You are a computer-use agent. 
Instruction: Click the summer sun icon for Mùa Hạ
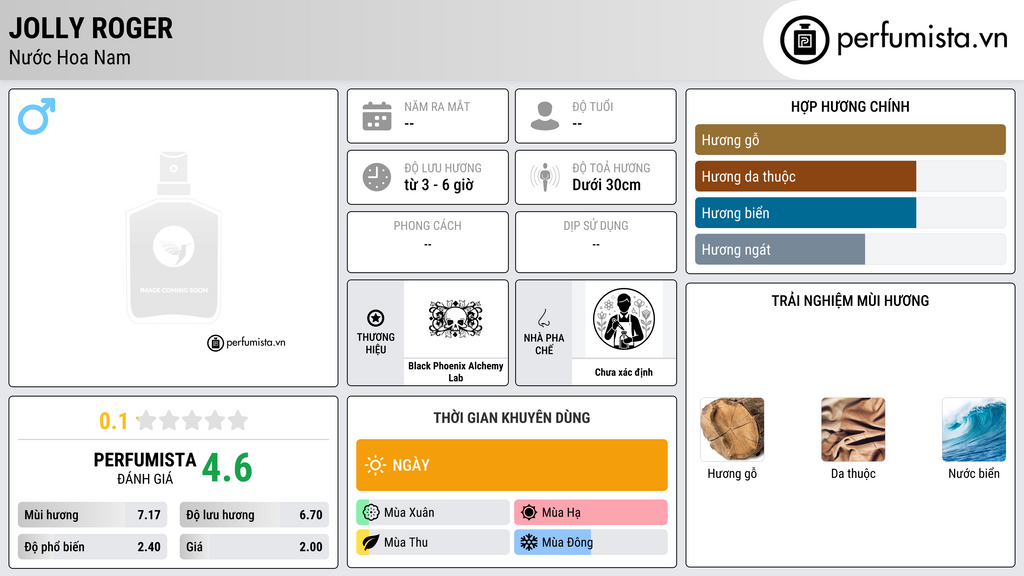529,512
